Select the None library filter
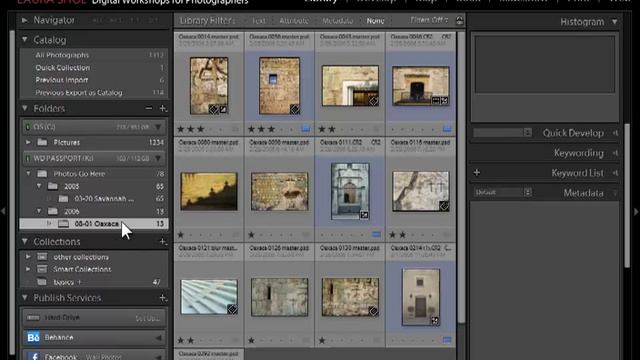This screenshot has width=640, height=360. (375, 21)
